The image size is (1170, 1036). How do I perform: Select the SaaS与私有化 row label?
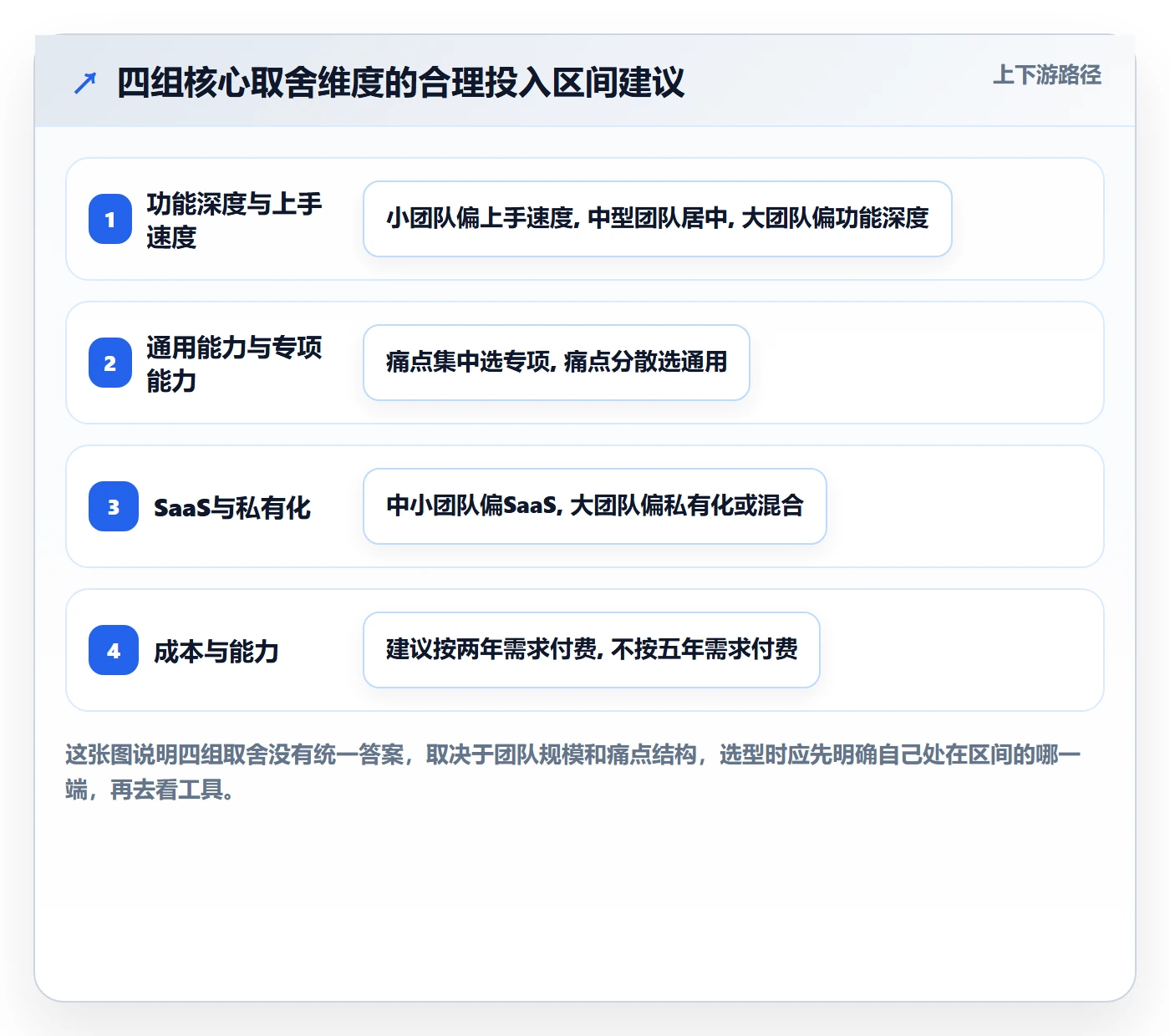point(232,507)
